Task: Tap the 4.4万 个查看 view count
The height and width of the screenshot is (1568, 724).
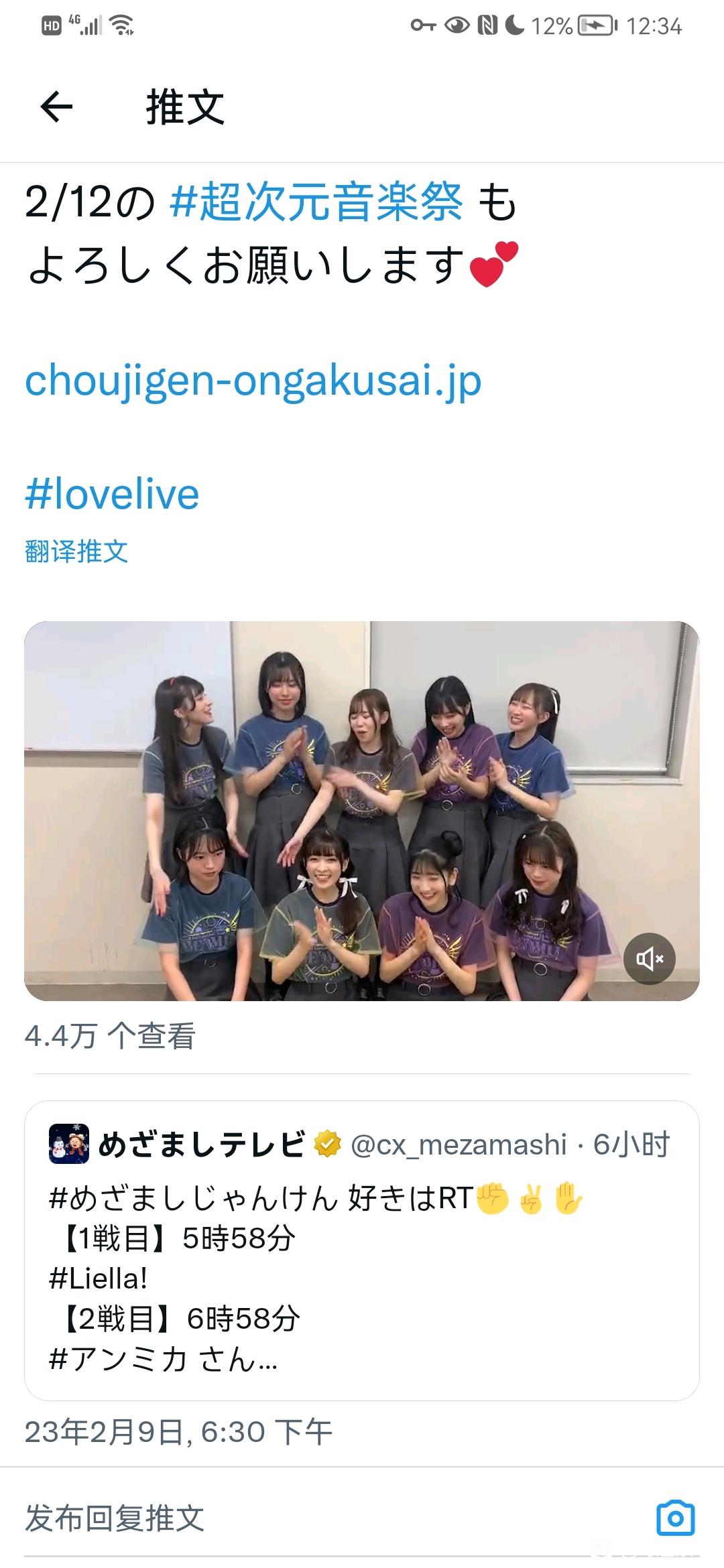Action: 110,1036
